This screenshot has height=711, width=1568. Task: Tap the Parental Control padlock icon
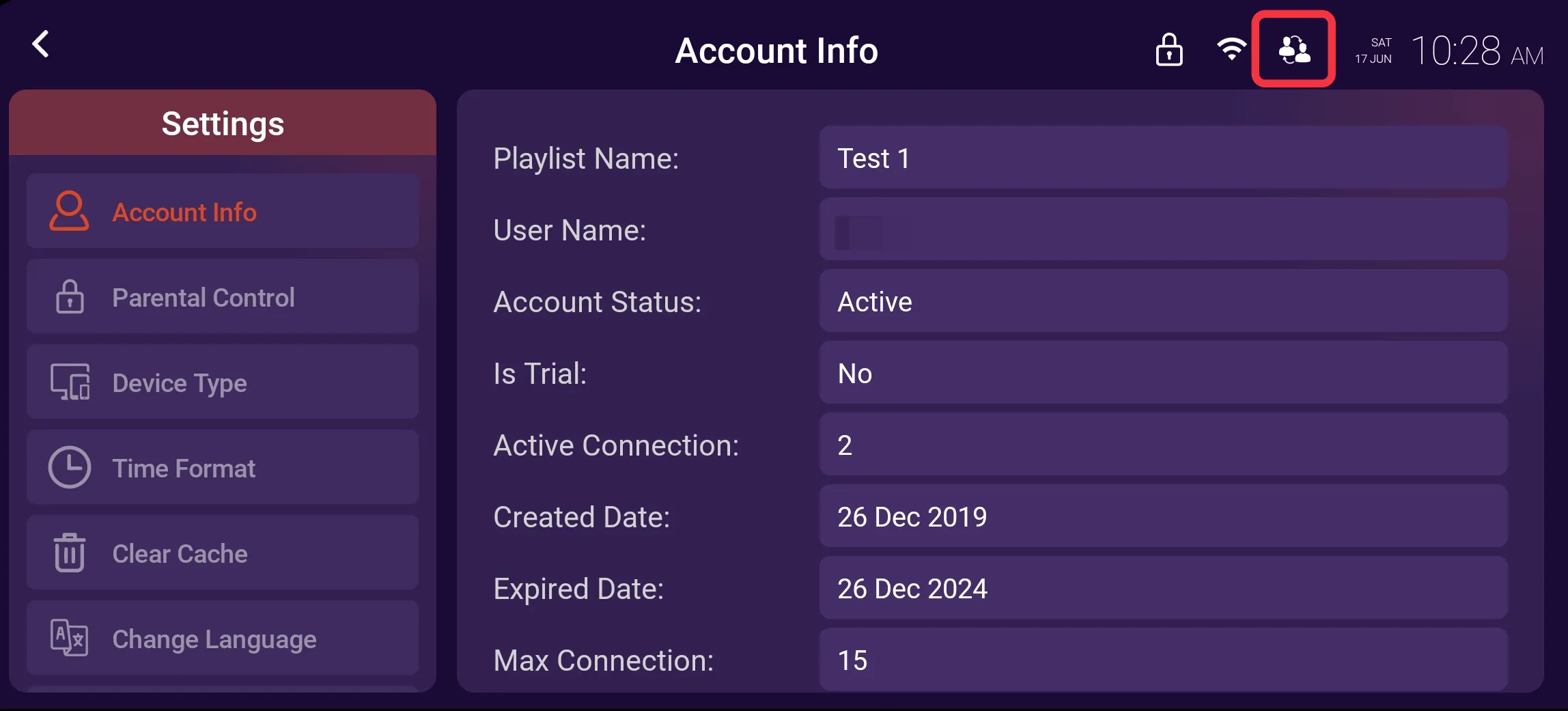69,296
